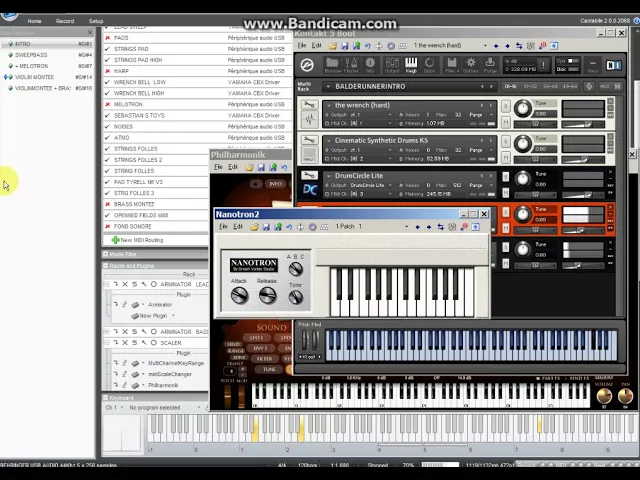
Task: Open Kontakt's Browse panel
Action: pyautogui.click(x=332, y=65)
